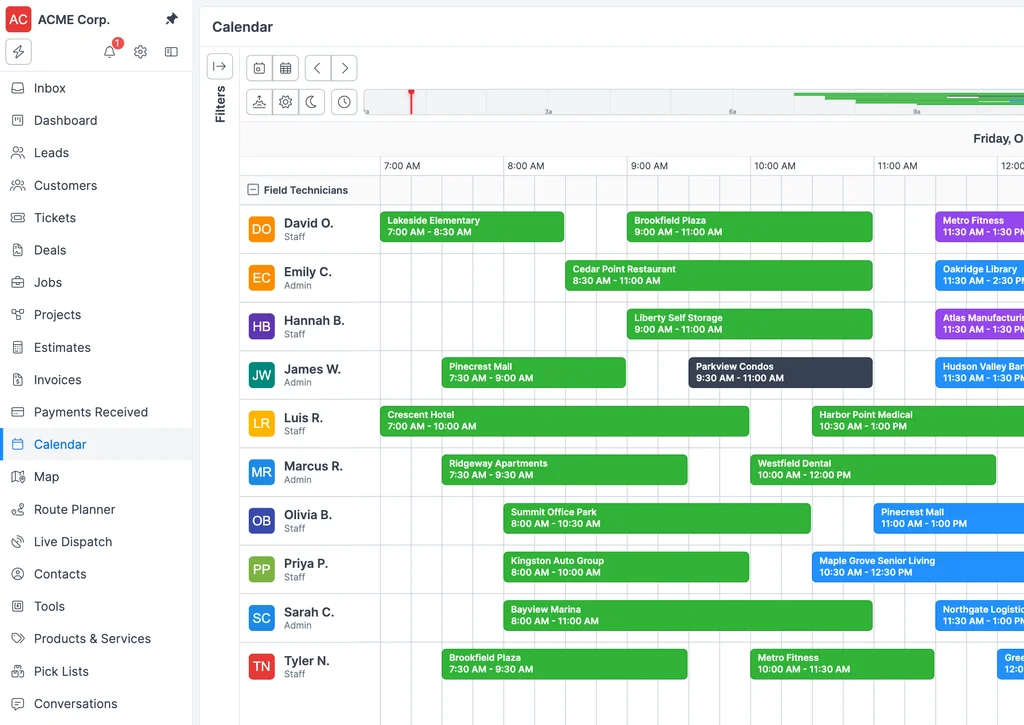Click Luis R. technician name
Screen dimensions: 1024x725
[303, 418]
